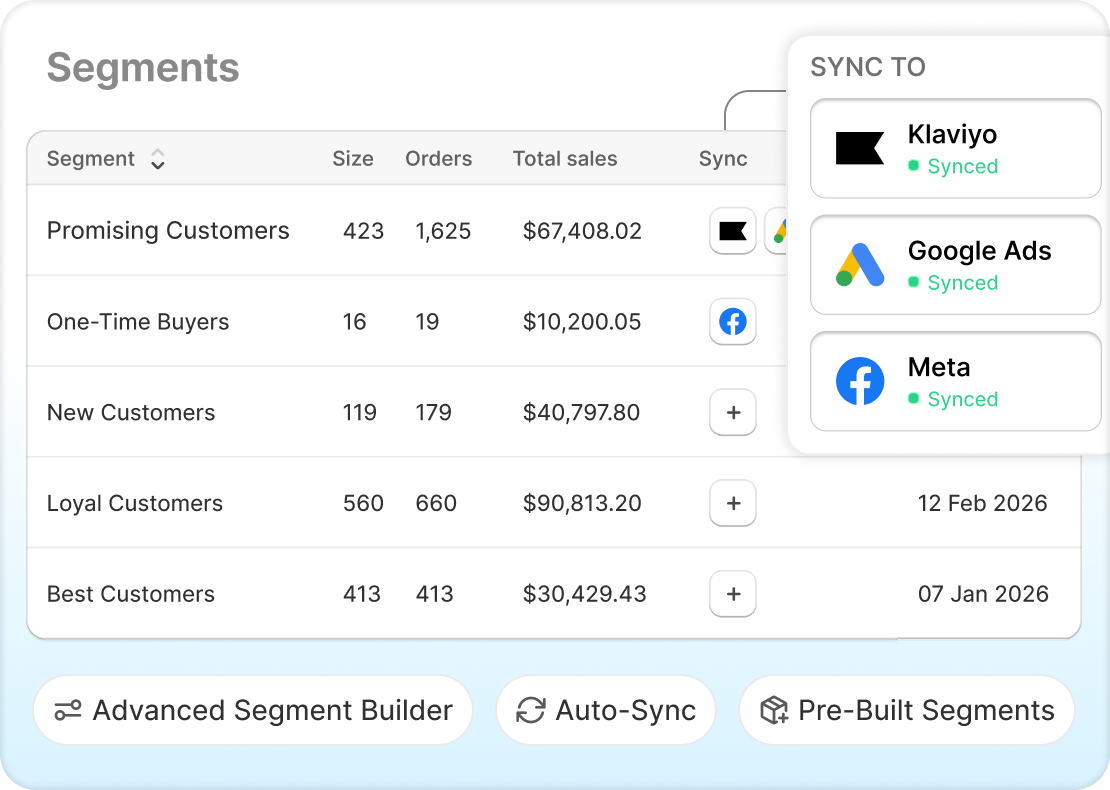Open Pre-Built Segments

(907, 710)
